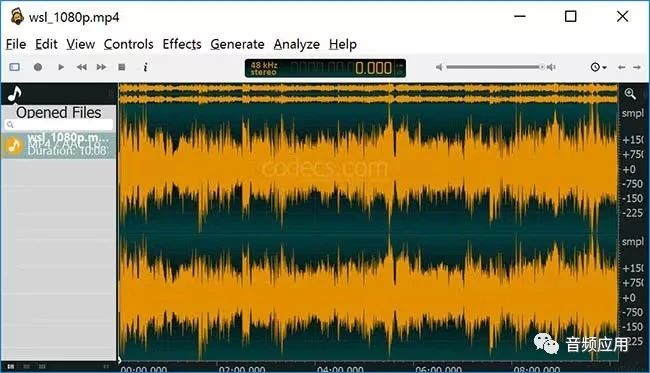Adjust the volume slider in toolbar
The width and height of the screenshot is (650, 373).
coord(495,67)
